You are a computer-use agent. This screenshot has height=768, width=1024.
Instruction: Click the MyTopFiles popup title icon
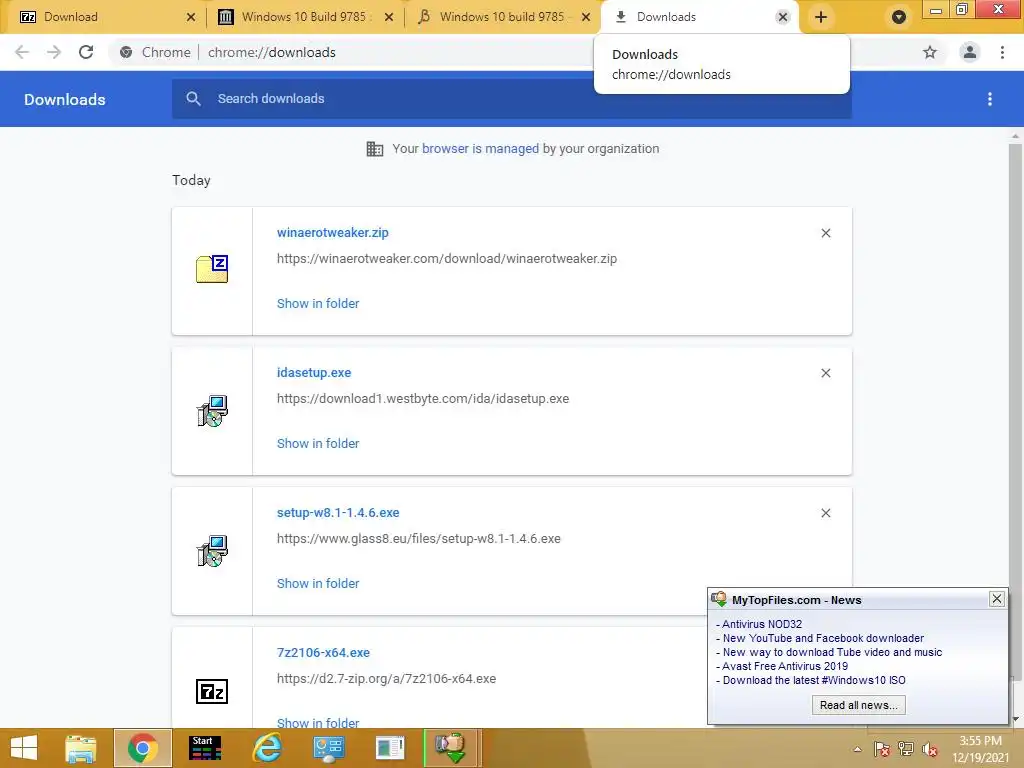[719, 599]
